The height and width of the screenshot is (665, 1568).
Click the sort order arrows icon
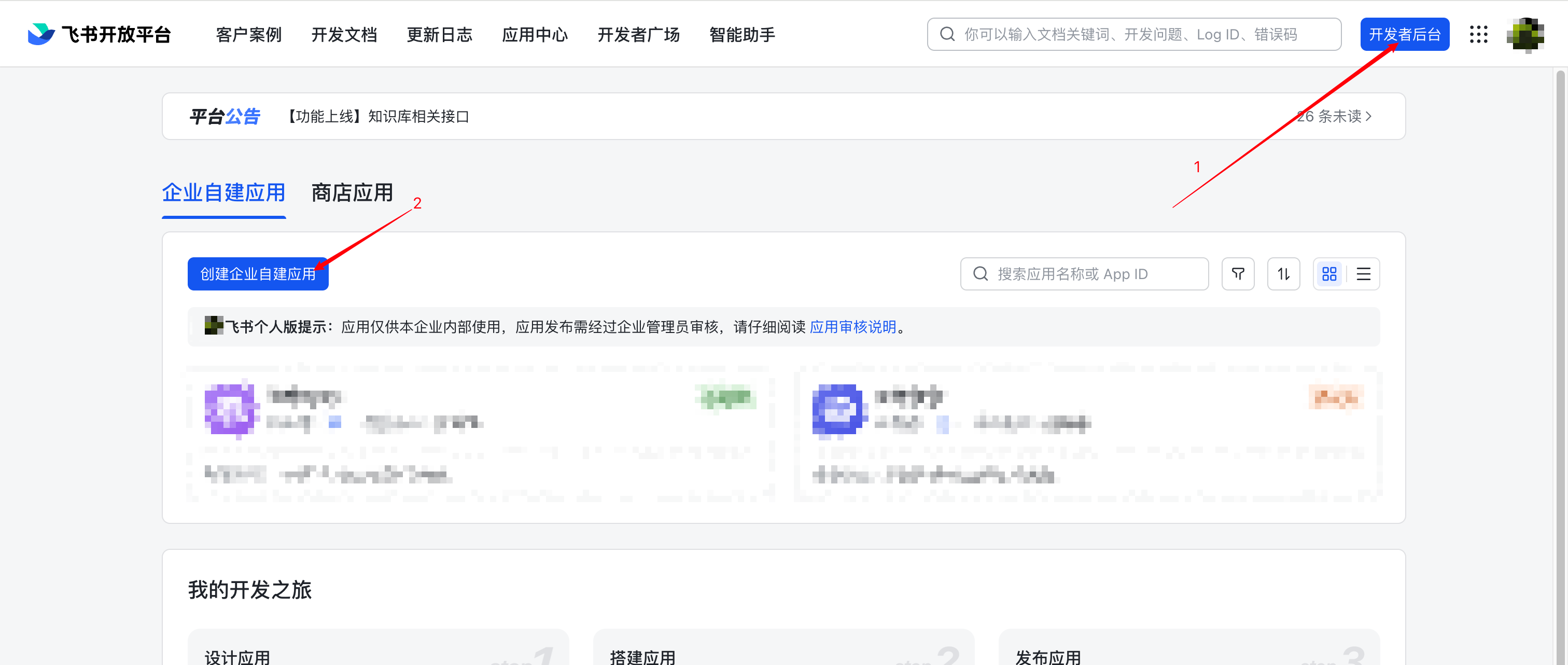tap(1283, 274)
